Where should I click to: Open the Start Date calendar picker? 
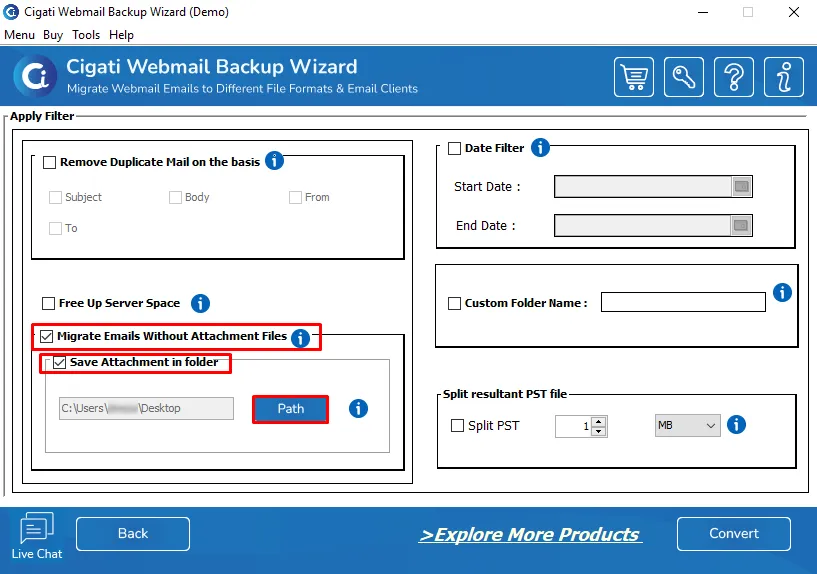(x=741, y=186)
